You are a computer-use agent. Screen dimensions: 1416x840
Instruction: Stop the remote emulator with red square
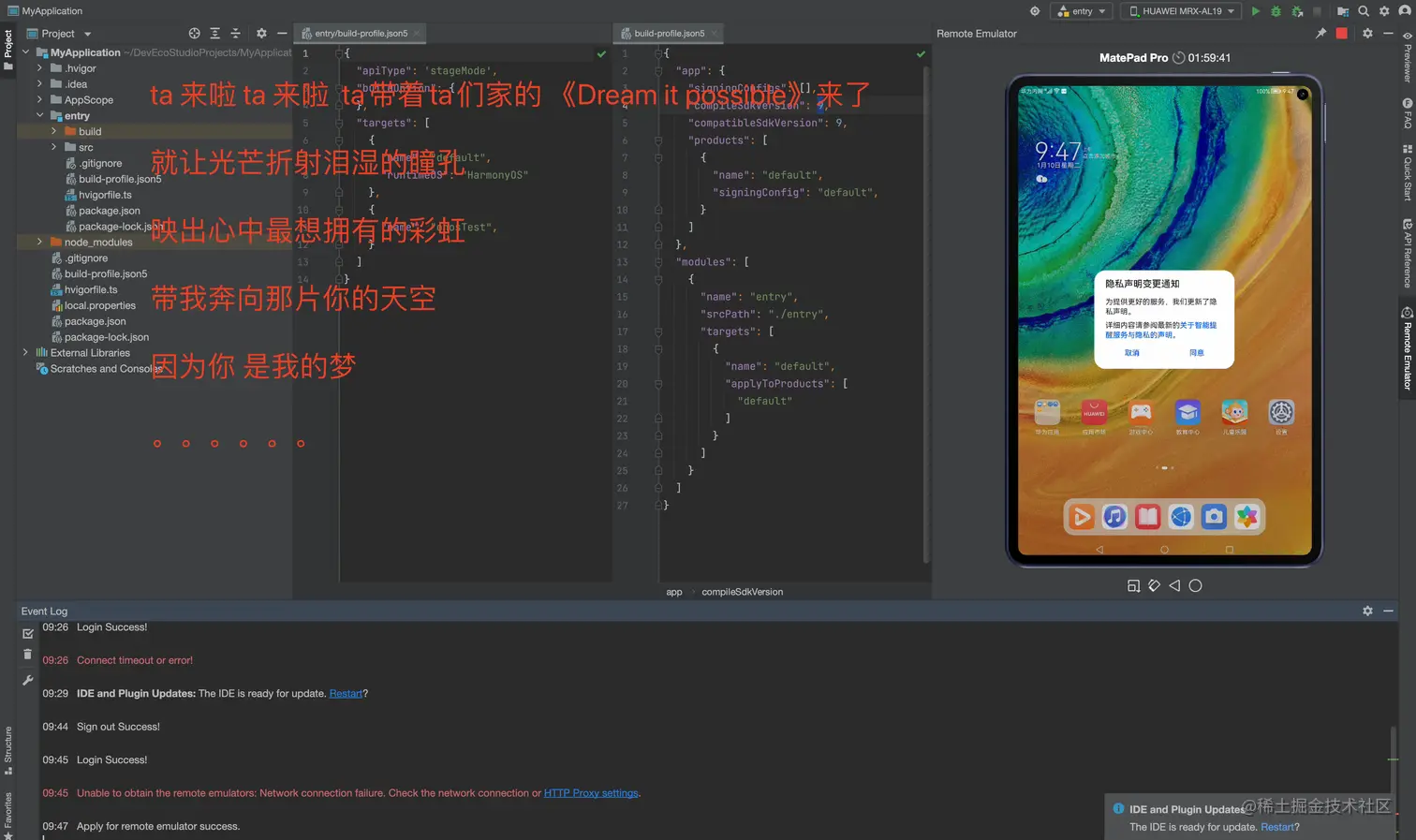click(1341, 34)
